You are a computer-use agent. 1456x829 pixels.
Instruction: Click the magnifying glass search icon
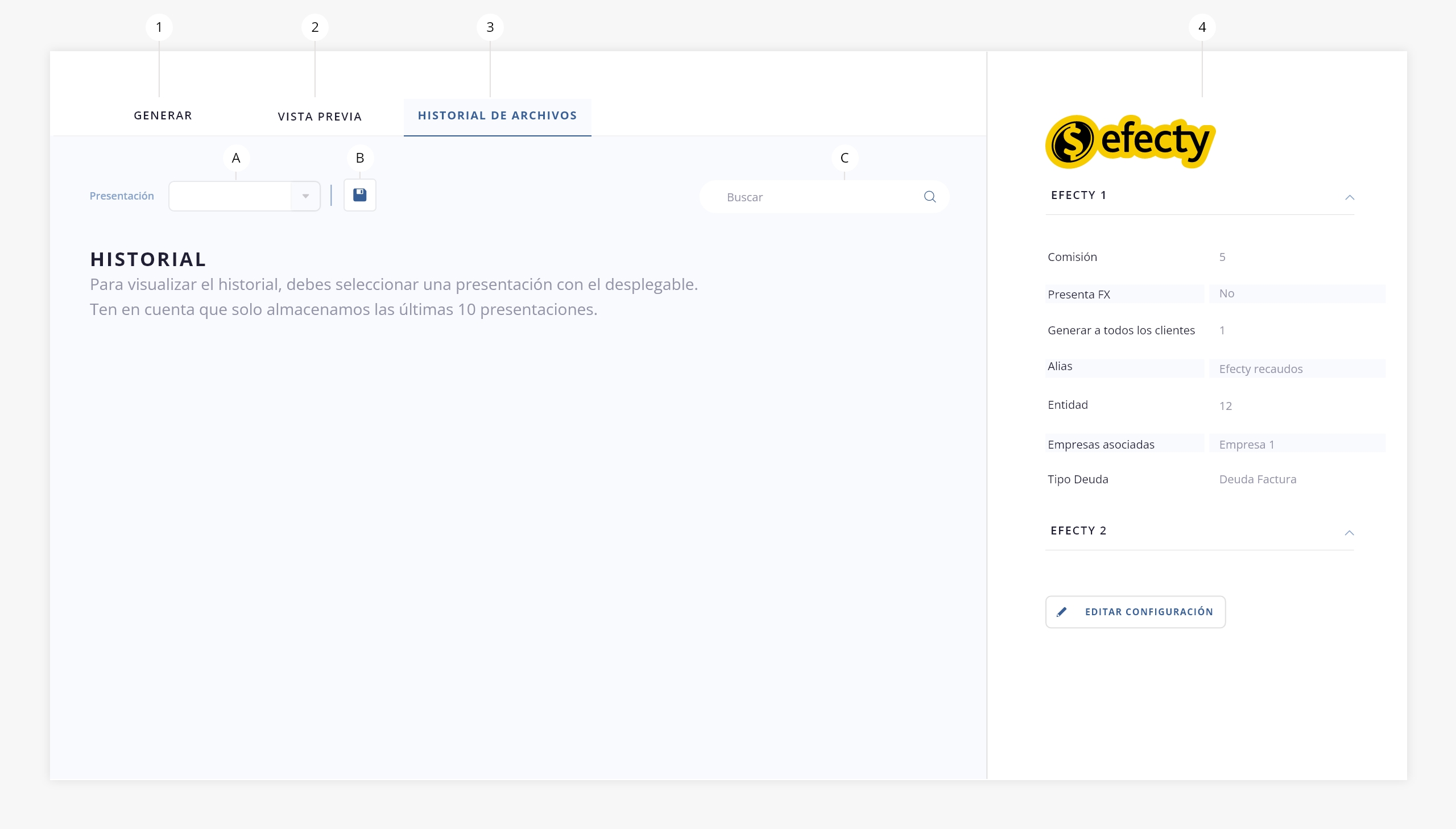[929, 197]
